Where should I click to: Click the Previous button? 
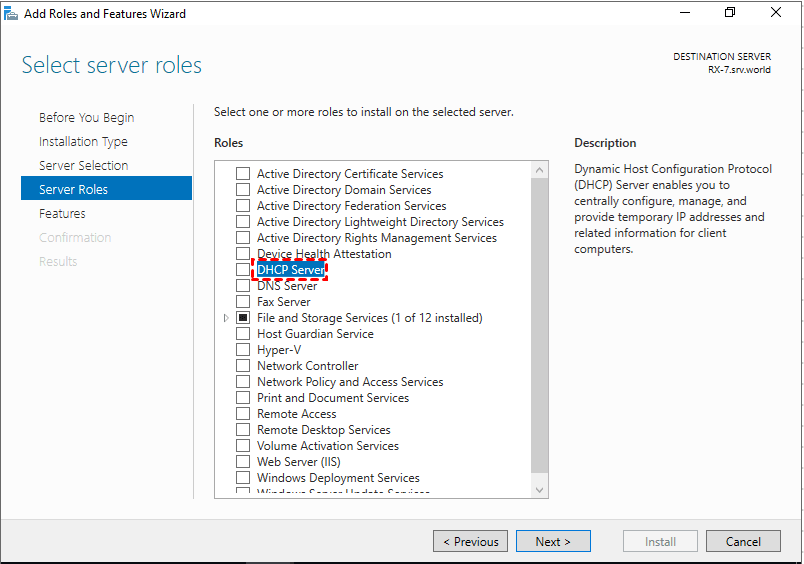pyautogui.click(x=470, y=542)
